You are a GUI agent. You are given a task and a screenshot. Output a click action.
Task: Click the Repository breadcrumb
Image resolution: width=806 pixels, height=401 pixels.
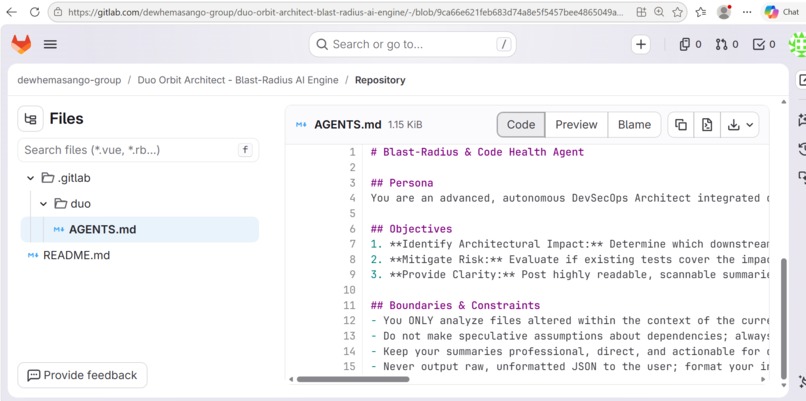380,80
